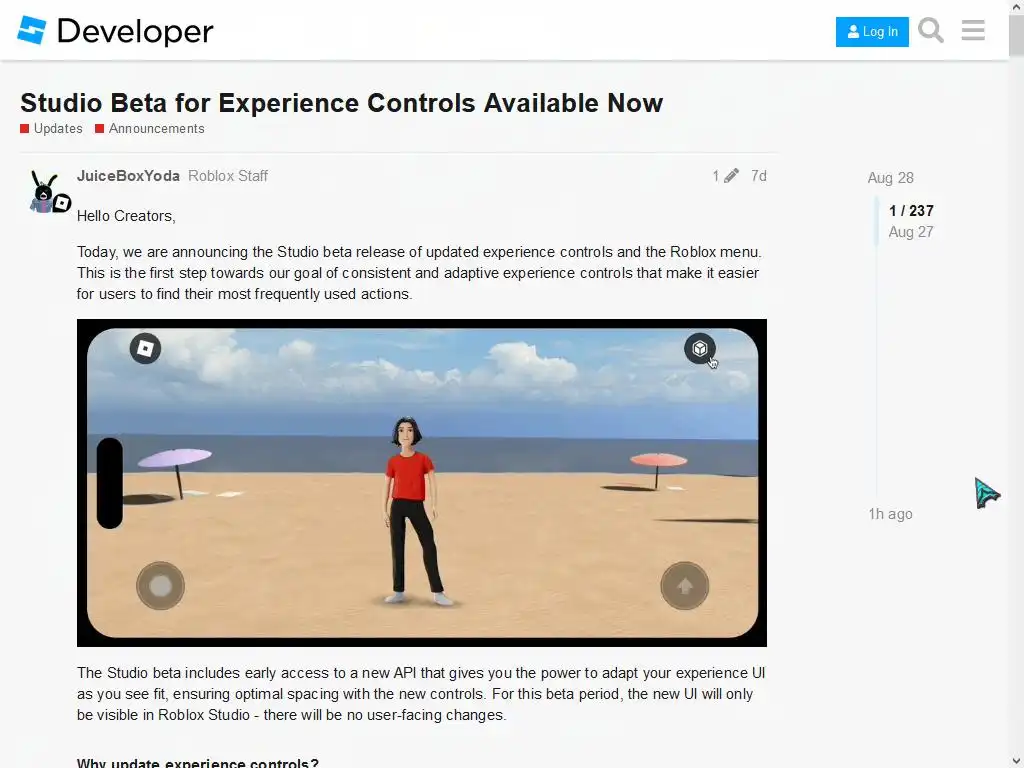1024x768 pixels.
Task: Click the topic title heading
Action: (x=342, y=103)
